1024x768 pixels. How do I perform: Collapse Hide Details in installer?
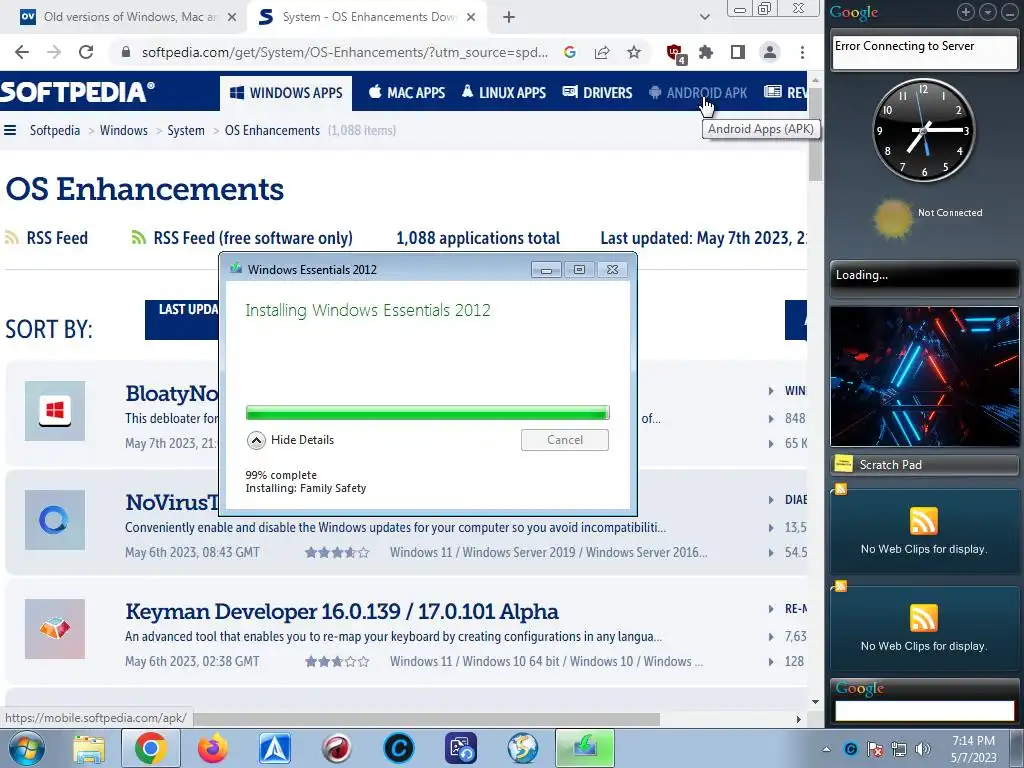click(291, 440)
